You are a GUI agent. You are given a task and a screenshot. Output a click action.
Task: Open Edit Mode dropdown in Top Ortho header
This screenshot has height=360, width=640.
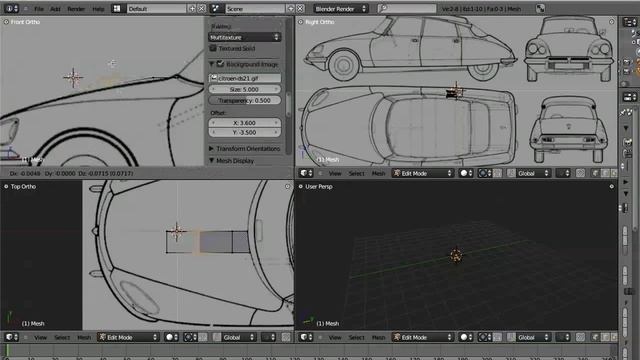(128, 338)
